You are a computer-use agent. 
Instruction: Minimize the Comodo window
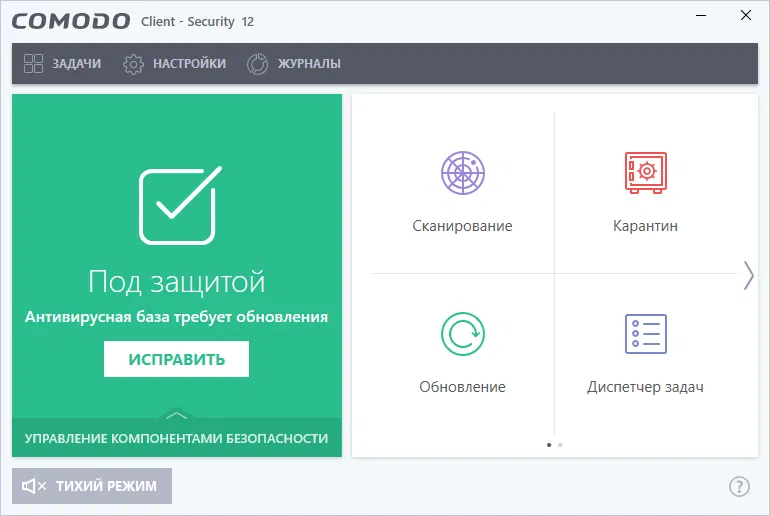[701, 16]
